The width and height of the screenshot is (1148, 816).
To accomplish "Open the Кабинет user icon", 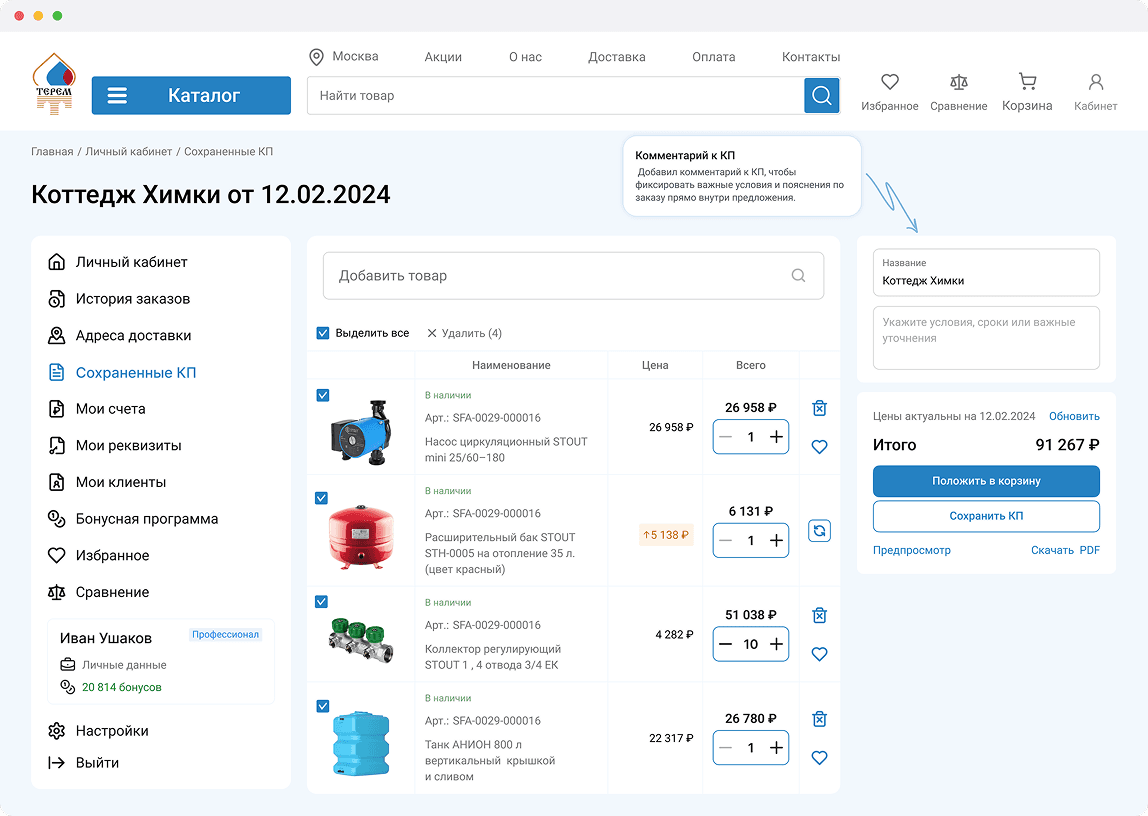I will (x=1095, y=81).
